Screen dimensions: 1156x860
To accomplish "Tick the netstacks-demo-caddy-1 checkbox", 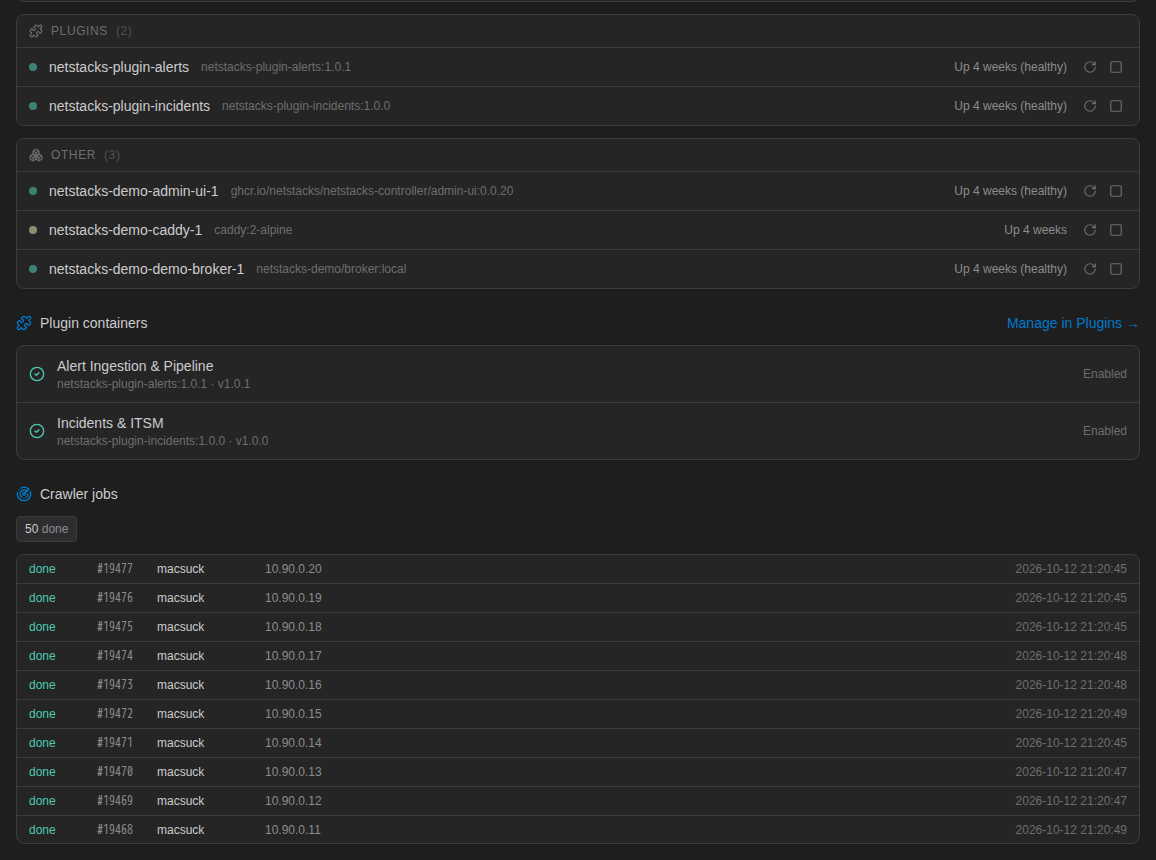I will (x=1116, y=230).
